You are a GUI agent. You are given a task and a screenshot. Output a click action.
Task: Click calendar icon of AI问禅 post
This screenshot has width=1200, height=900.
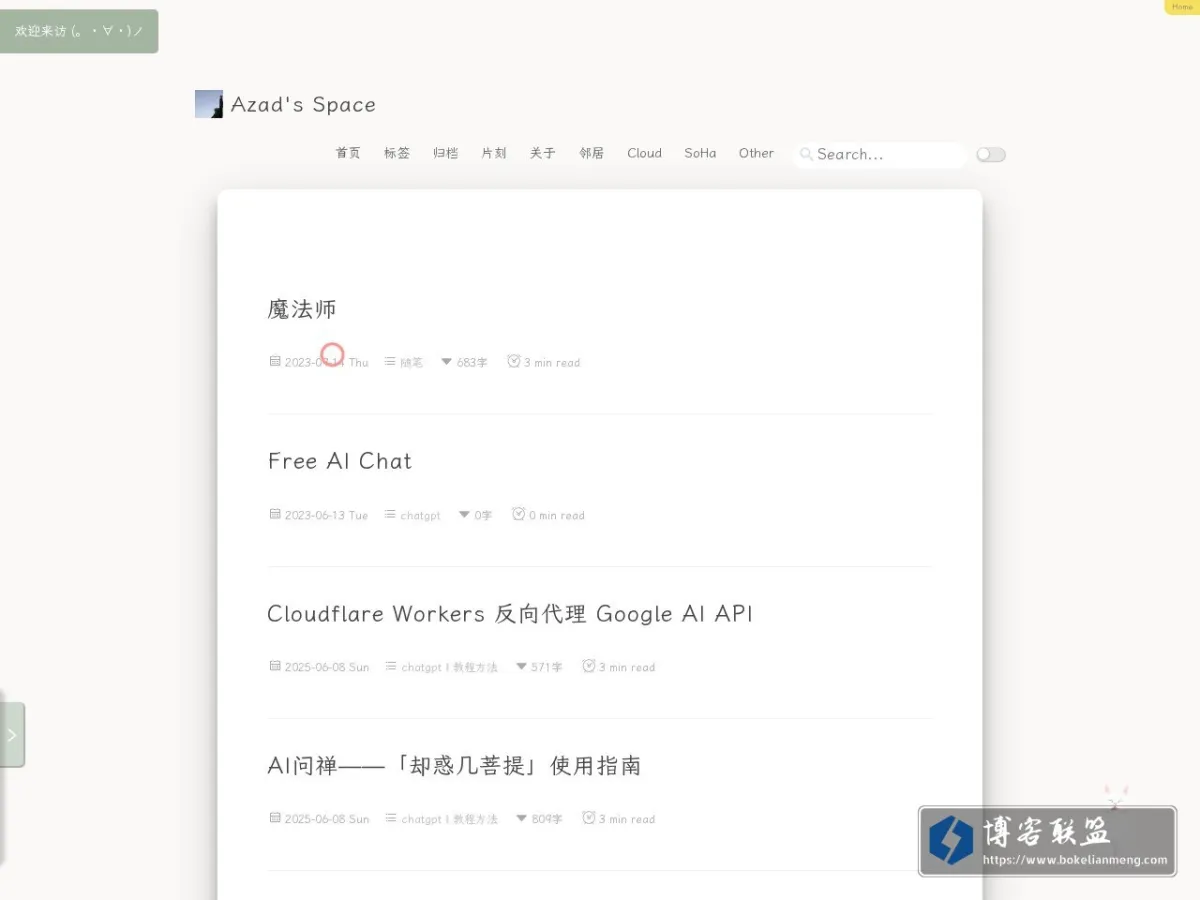(x=275, y=818)
